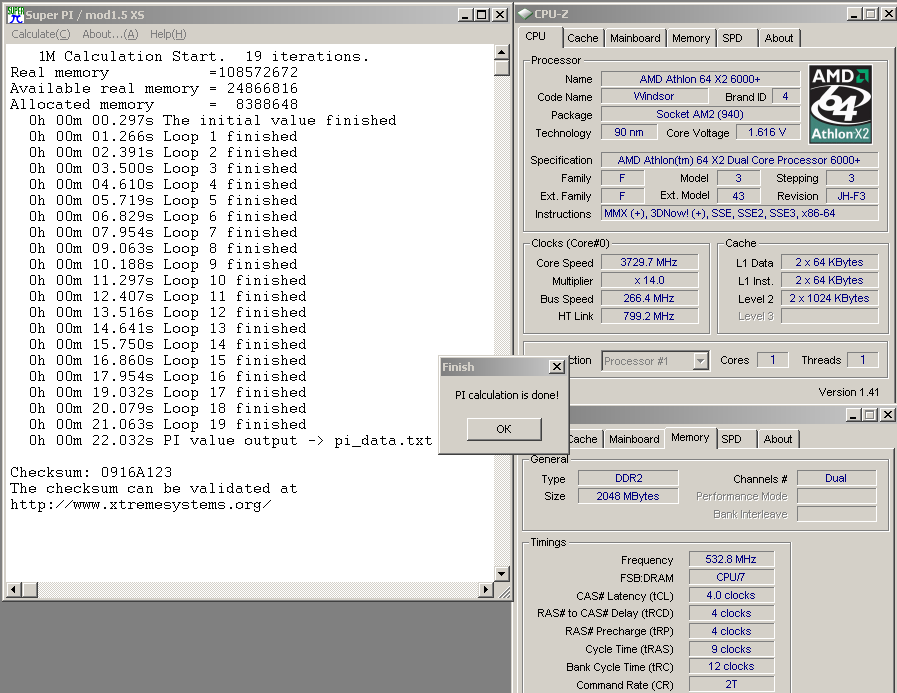The width and height of the screenshot is (897, 693).
Task: Click the Checksum: 0916A123 line
Action: tap(91, 472)
